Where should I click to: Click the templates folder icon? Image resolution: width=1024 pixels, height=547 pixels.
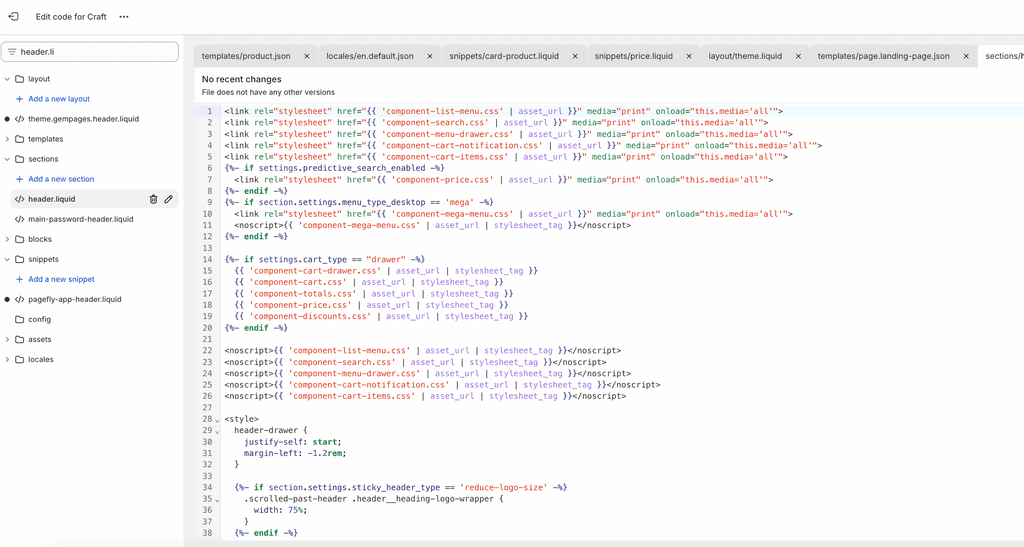click(20, 139)
